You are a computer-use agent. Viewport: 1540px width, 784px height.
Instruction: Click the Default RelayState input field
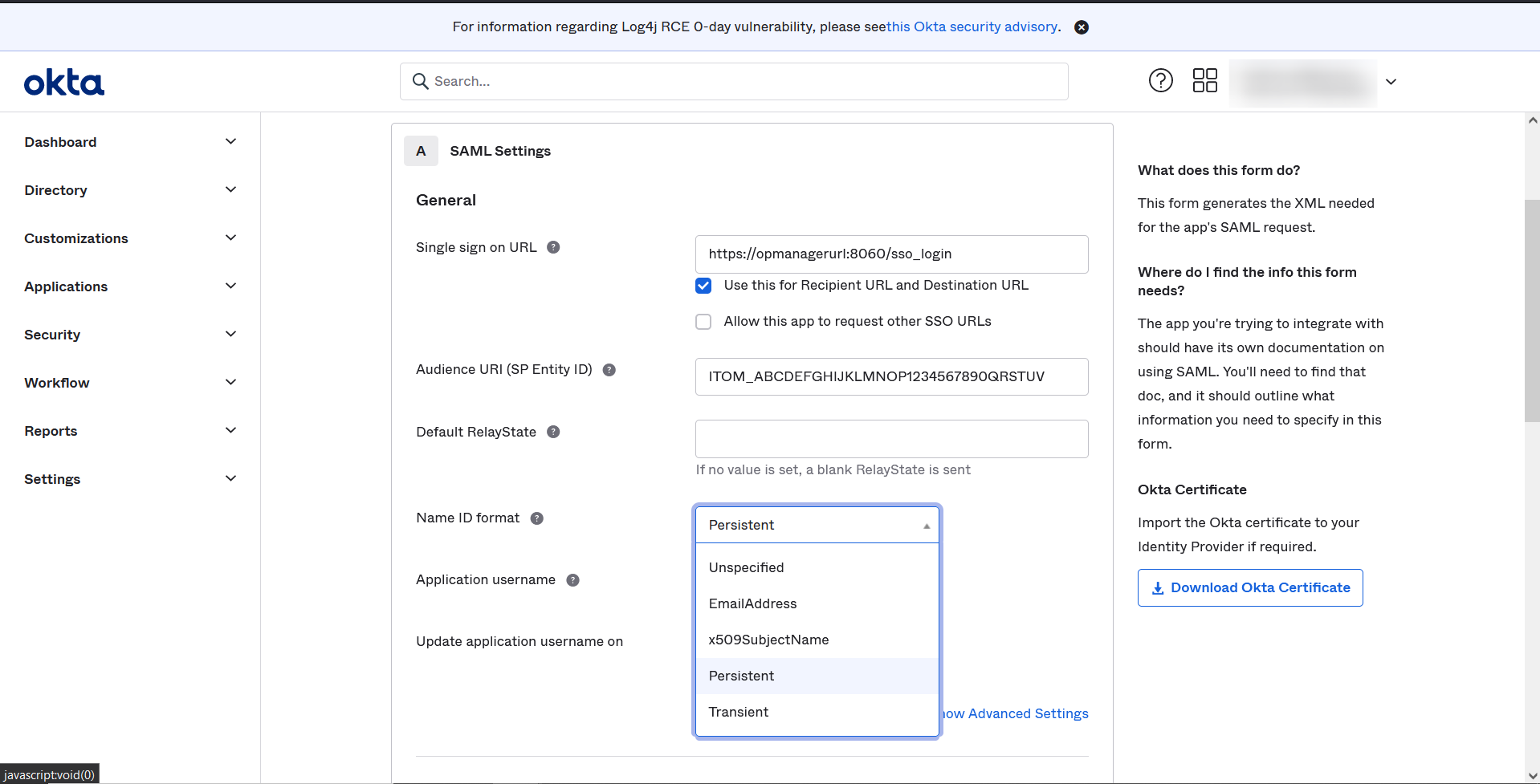point(891,439)
